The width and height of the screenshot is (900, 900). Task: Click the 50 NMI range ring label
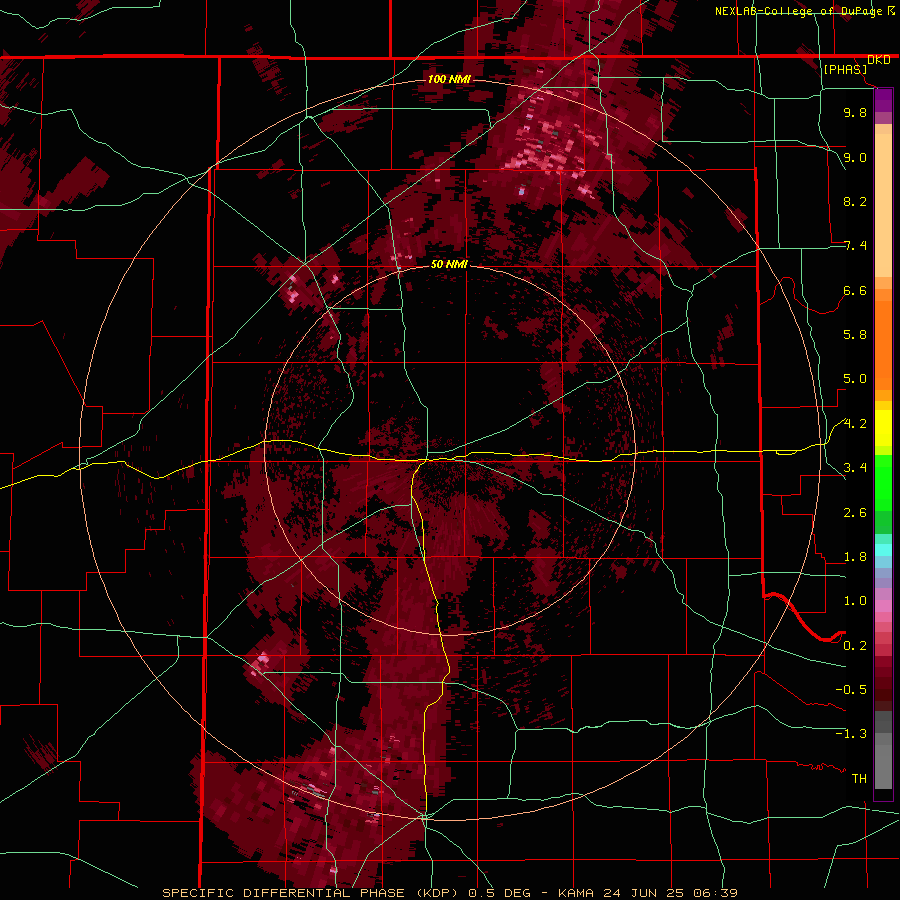tap(449, 264)
